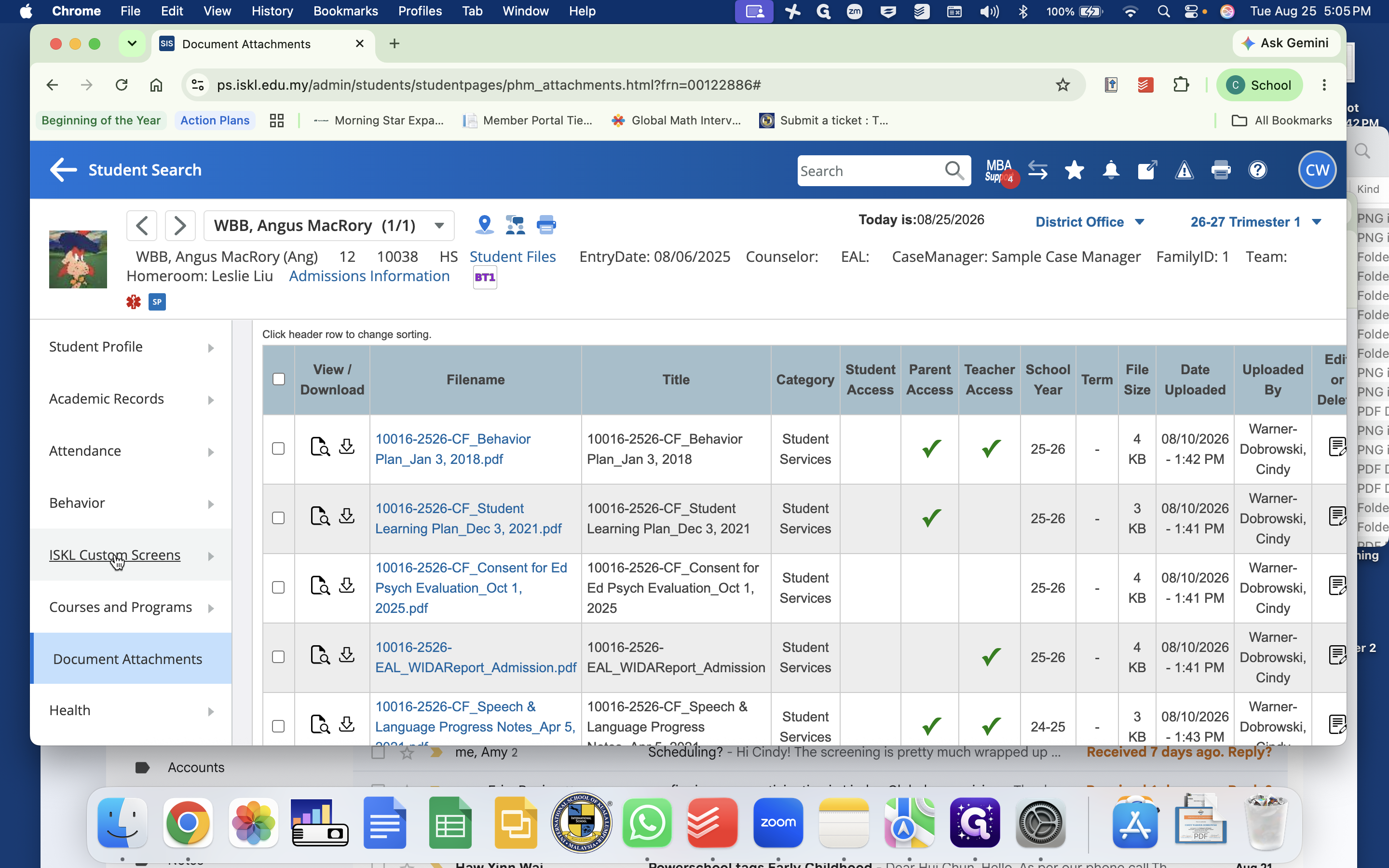Viewport: 1389px width, 868px height.
Task: Open the notifications bell icon
Action: coord(1111,171)
